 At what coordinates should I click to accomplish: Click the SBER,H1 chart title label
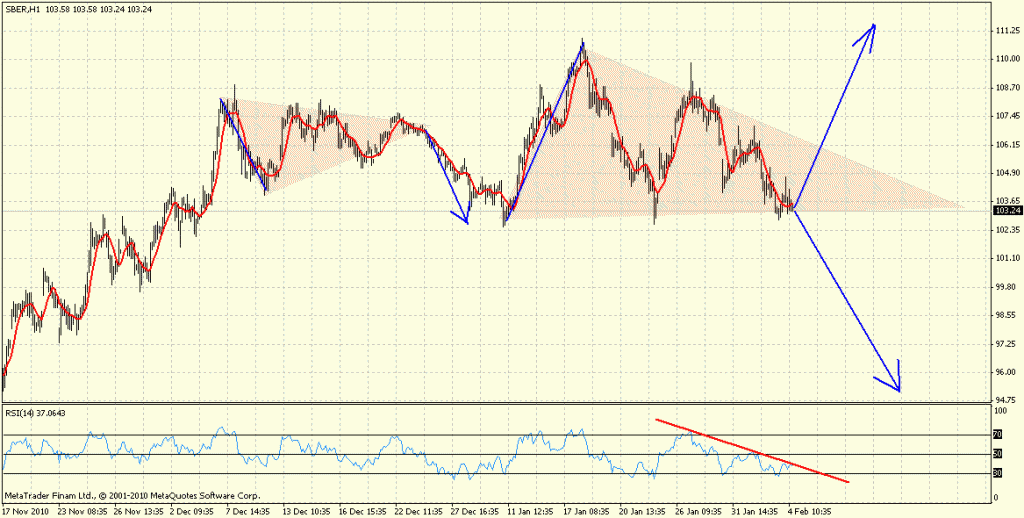click(x=24, y=10)
